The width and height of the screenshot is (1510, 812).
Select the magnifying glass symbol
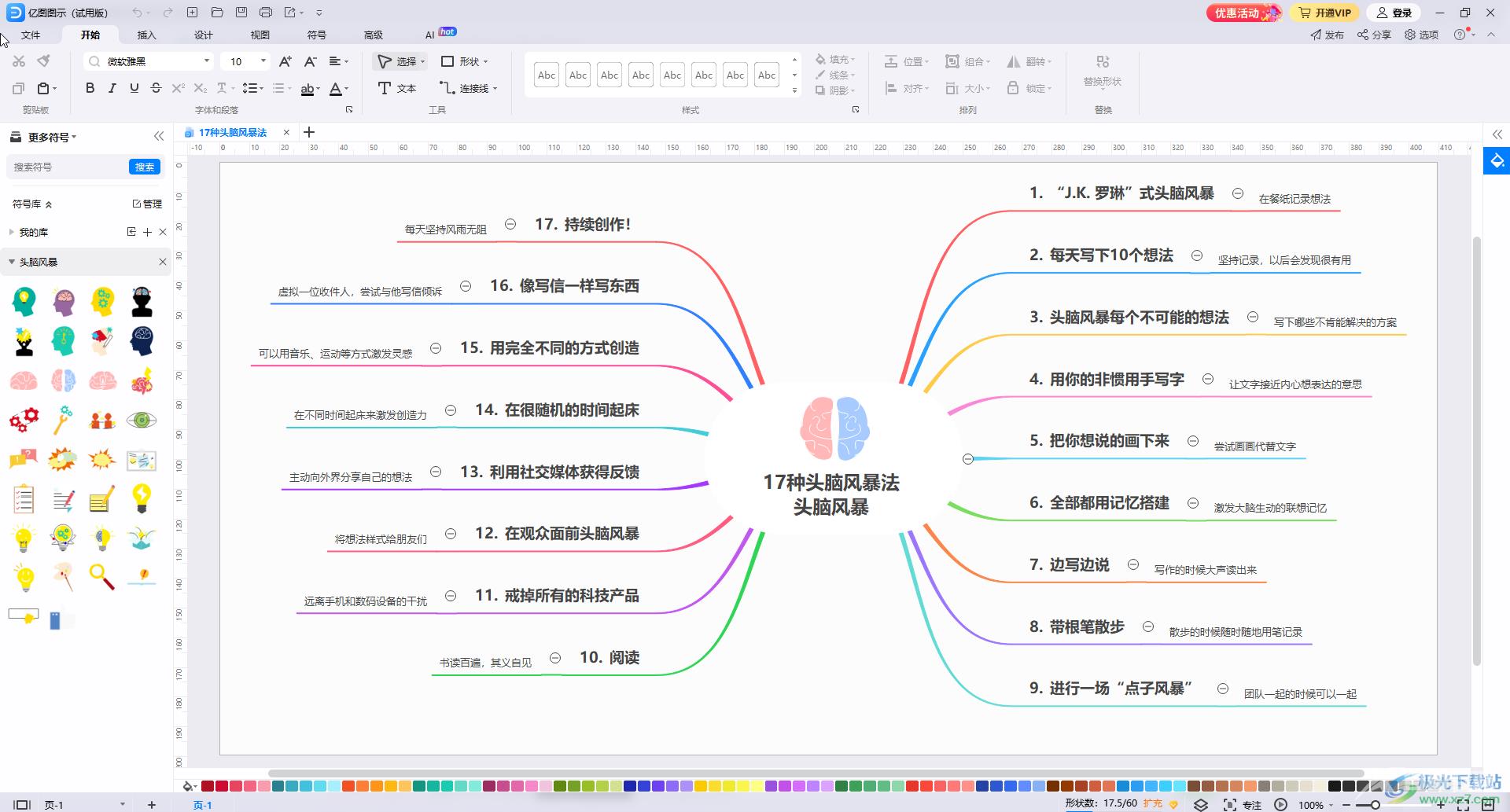coord(102,577)
